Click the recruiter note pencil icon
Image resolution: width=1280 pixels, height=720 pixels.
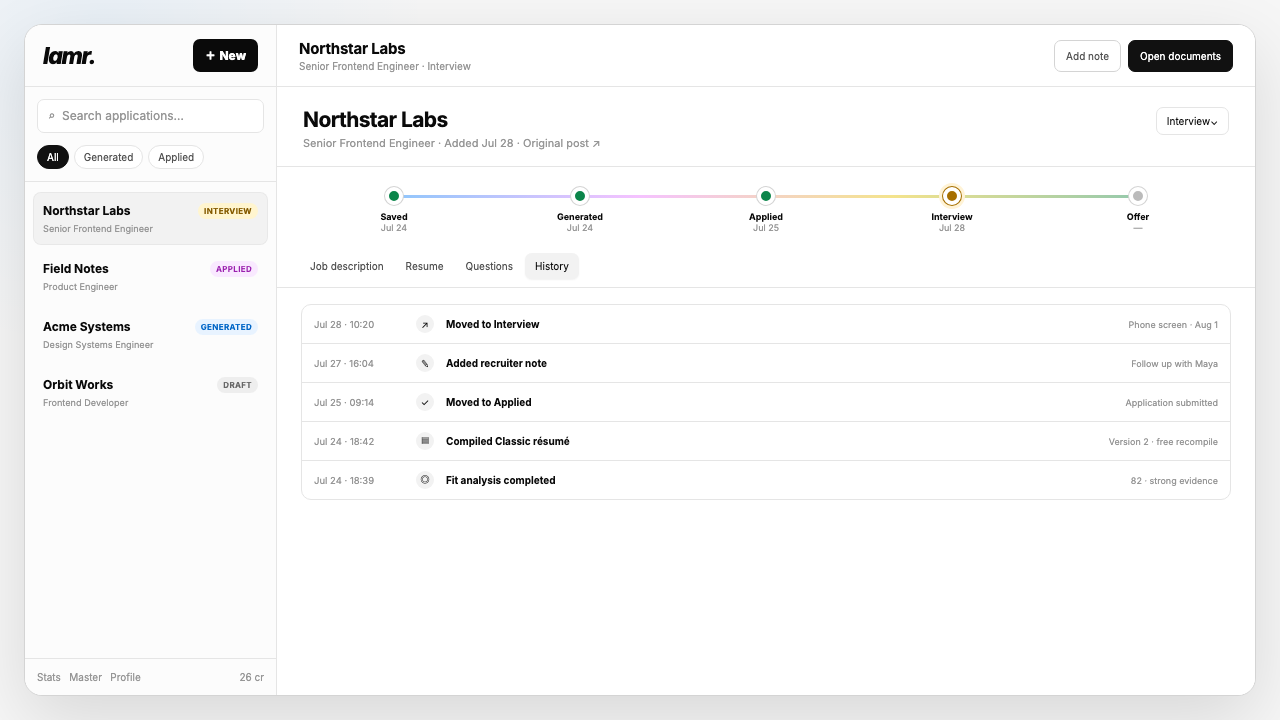(425, 363)
